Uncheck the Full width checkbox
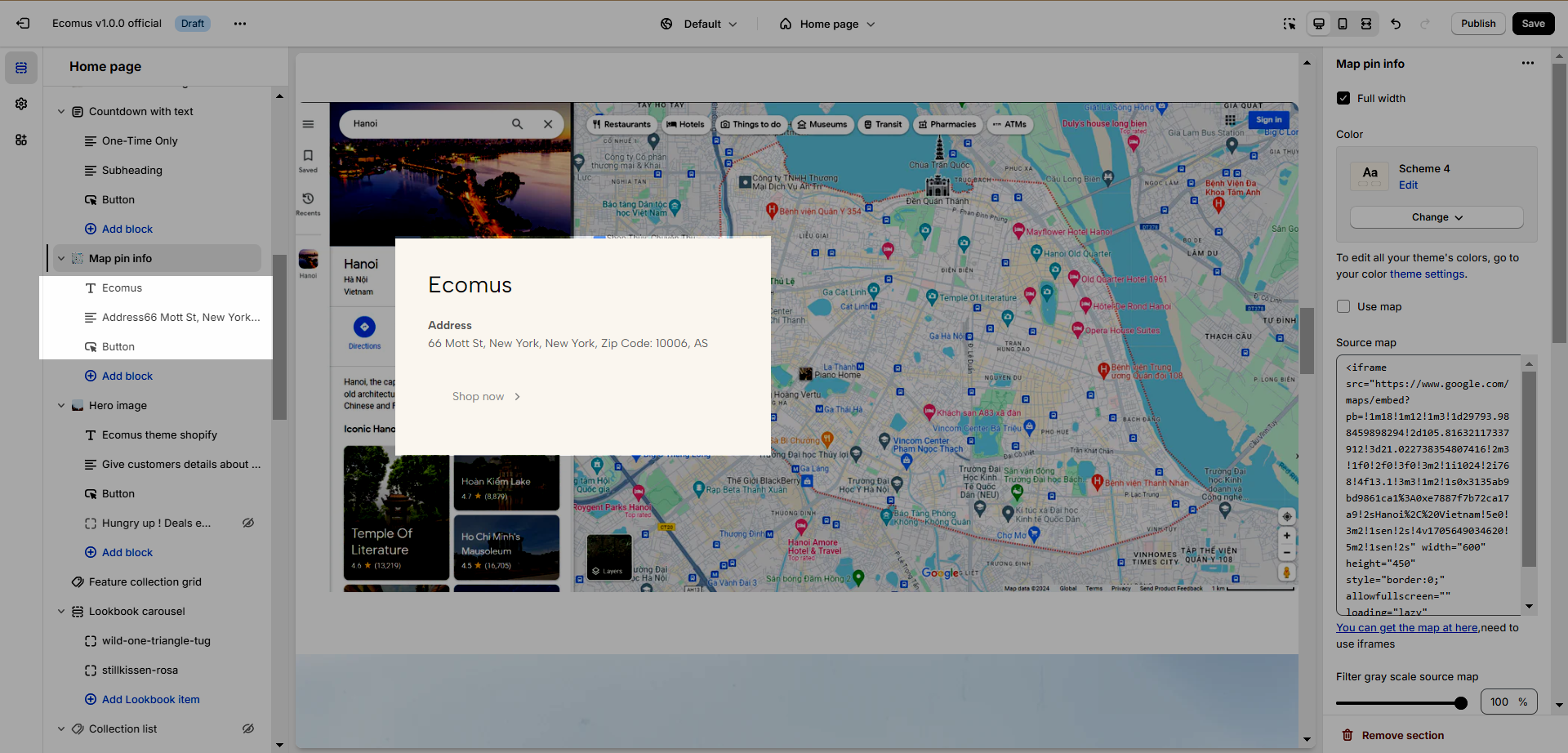This screenshot has width=1568, height=753. tap(1343, 98)
